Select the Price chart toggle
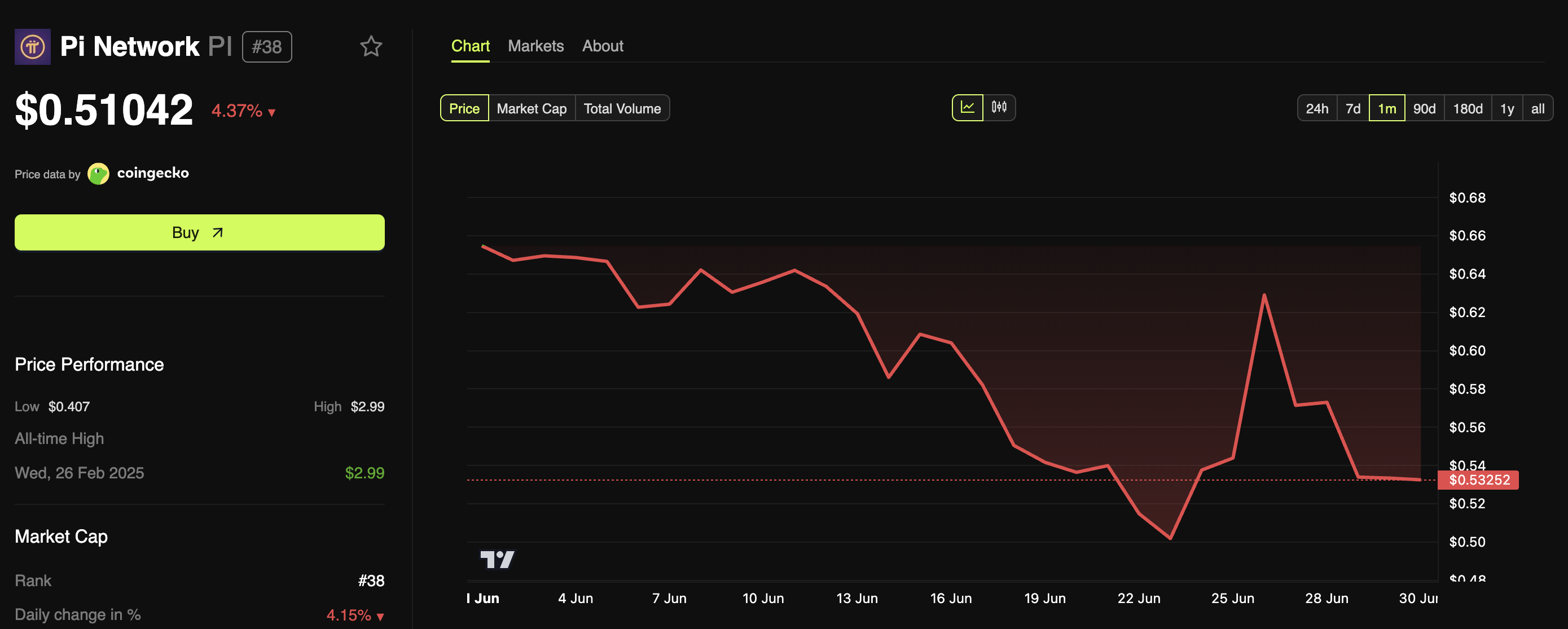 (x=464, y=108)
